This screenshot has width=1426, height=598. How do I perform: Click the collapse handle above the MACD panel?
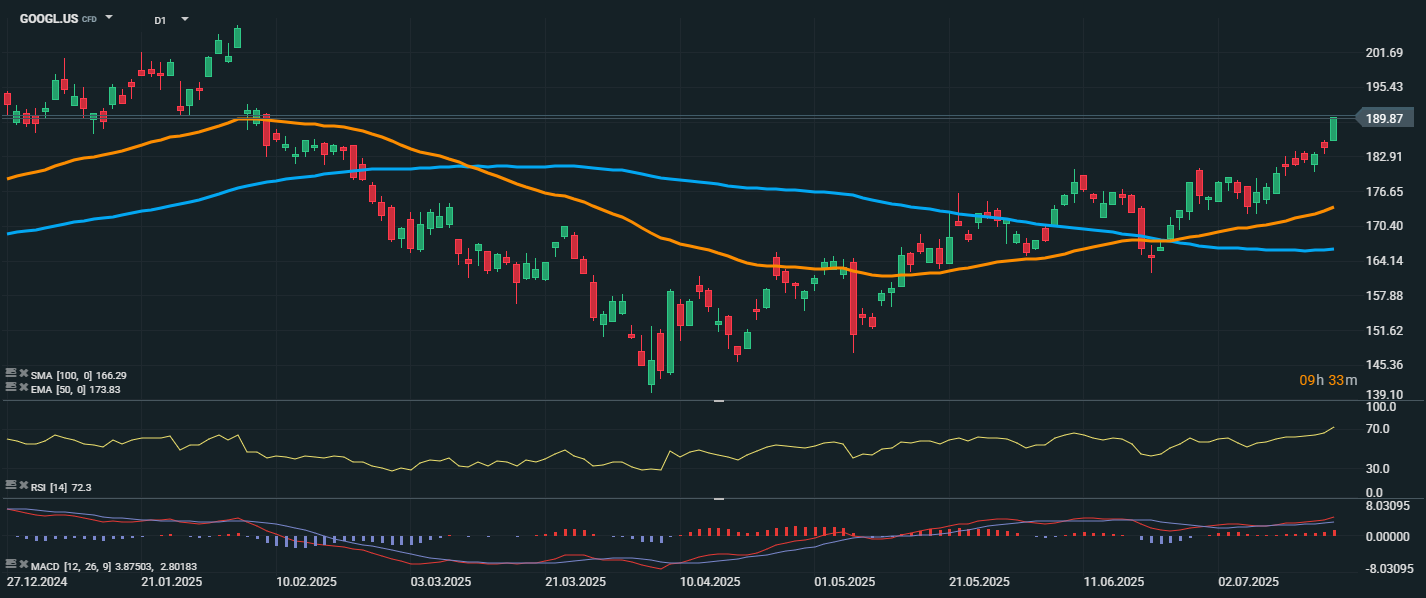718,498
